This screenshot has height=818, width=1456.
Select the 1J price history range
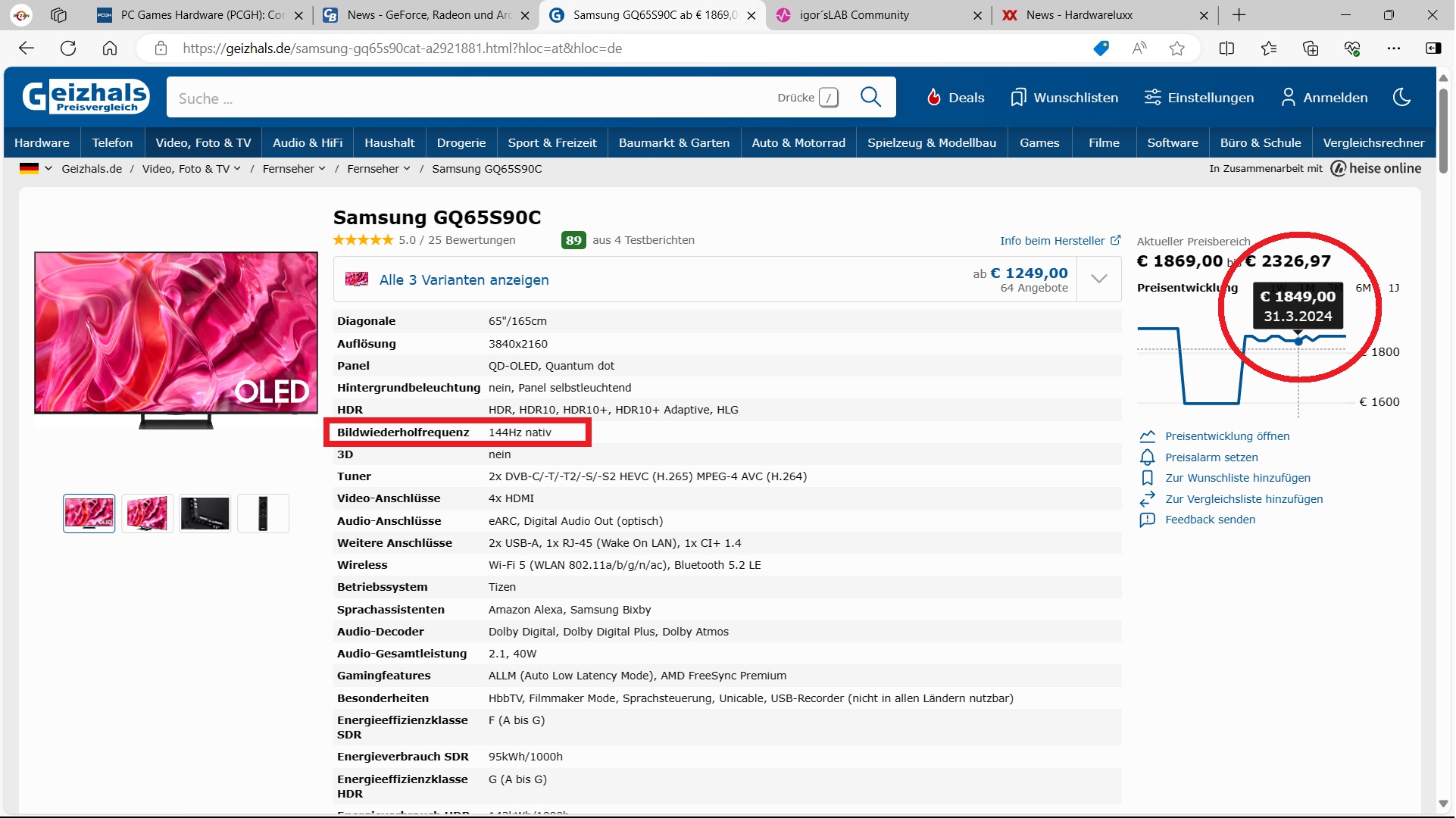pyautogui.click(x=1393, y=288)
